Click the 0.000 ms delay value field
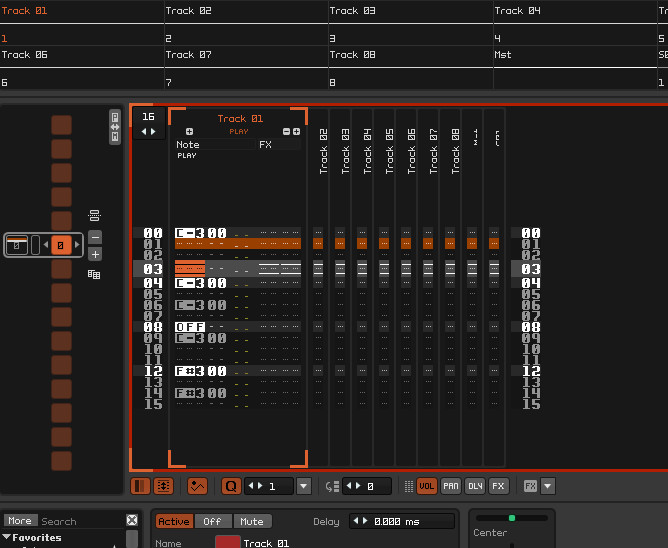Screen dimensions: 668x548 tap(412, 522)
